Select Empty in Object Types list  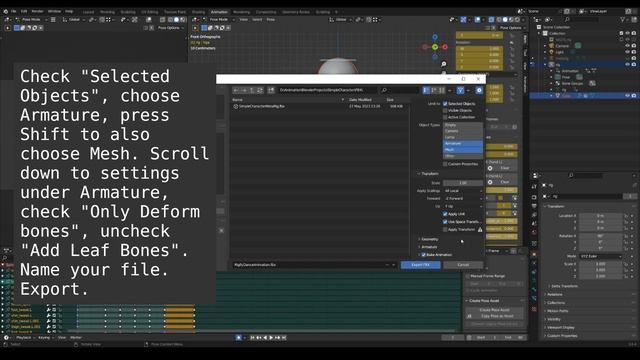pos(463,125)
